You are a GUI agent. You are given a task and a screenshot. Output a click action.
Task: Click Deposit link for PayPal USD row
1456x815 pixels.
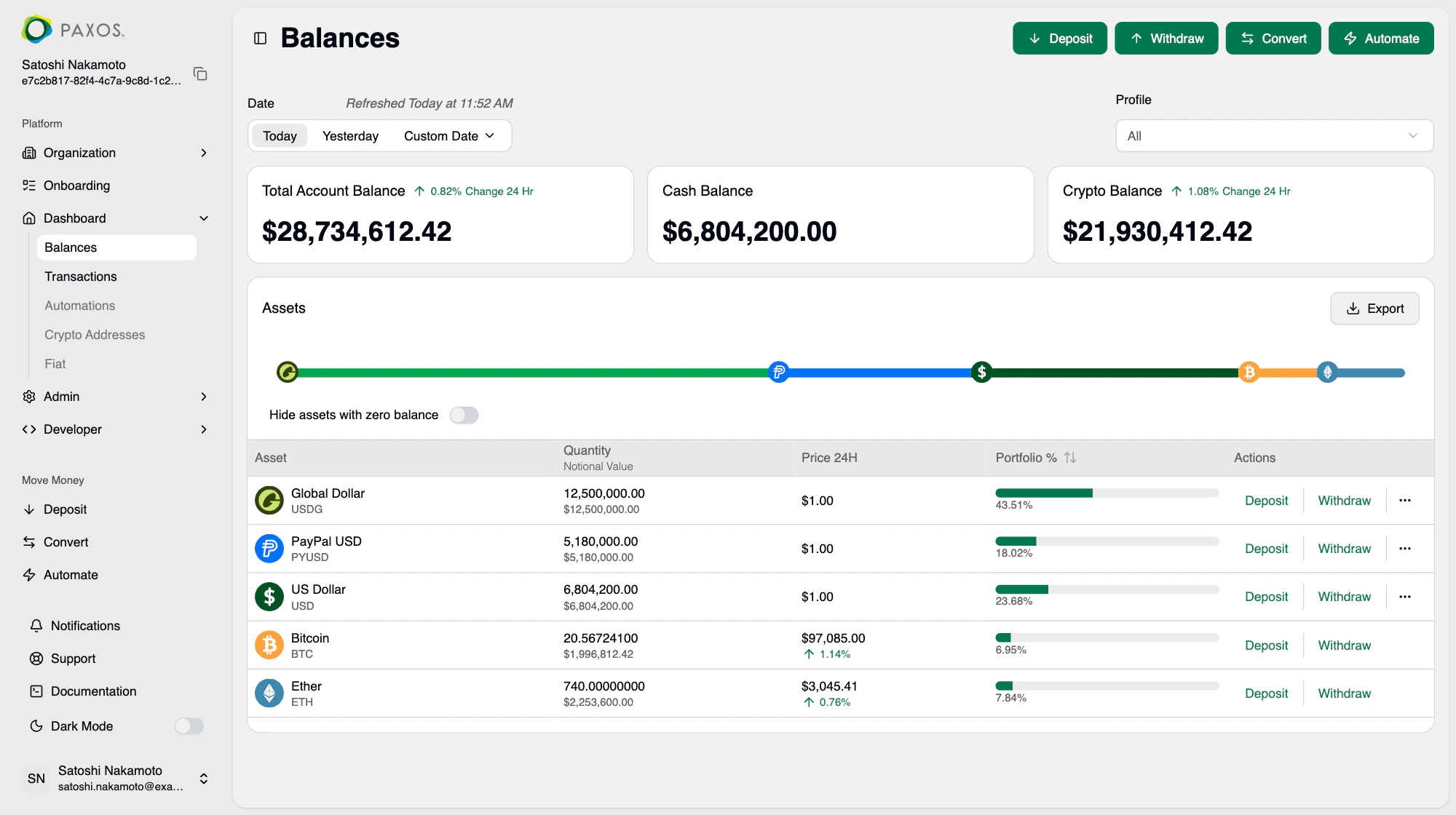tap(1266, 549)
